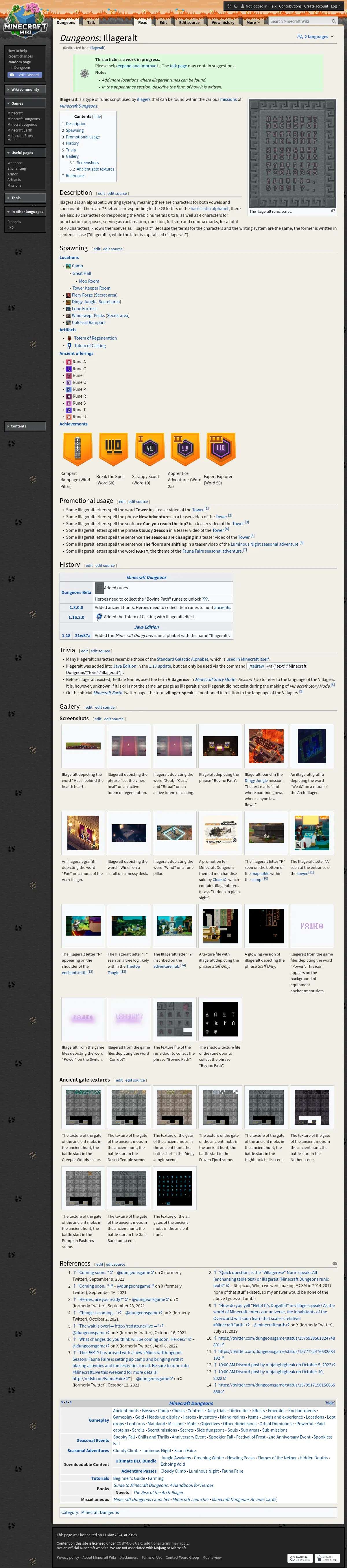Click the Rune O icon

click(69, 382)
